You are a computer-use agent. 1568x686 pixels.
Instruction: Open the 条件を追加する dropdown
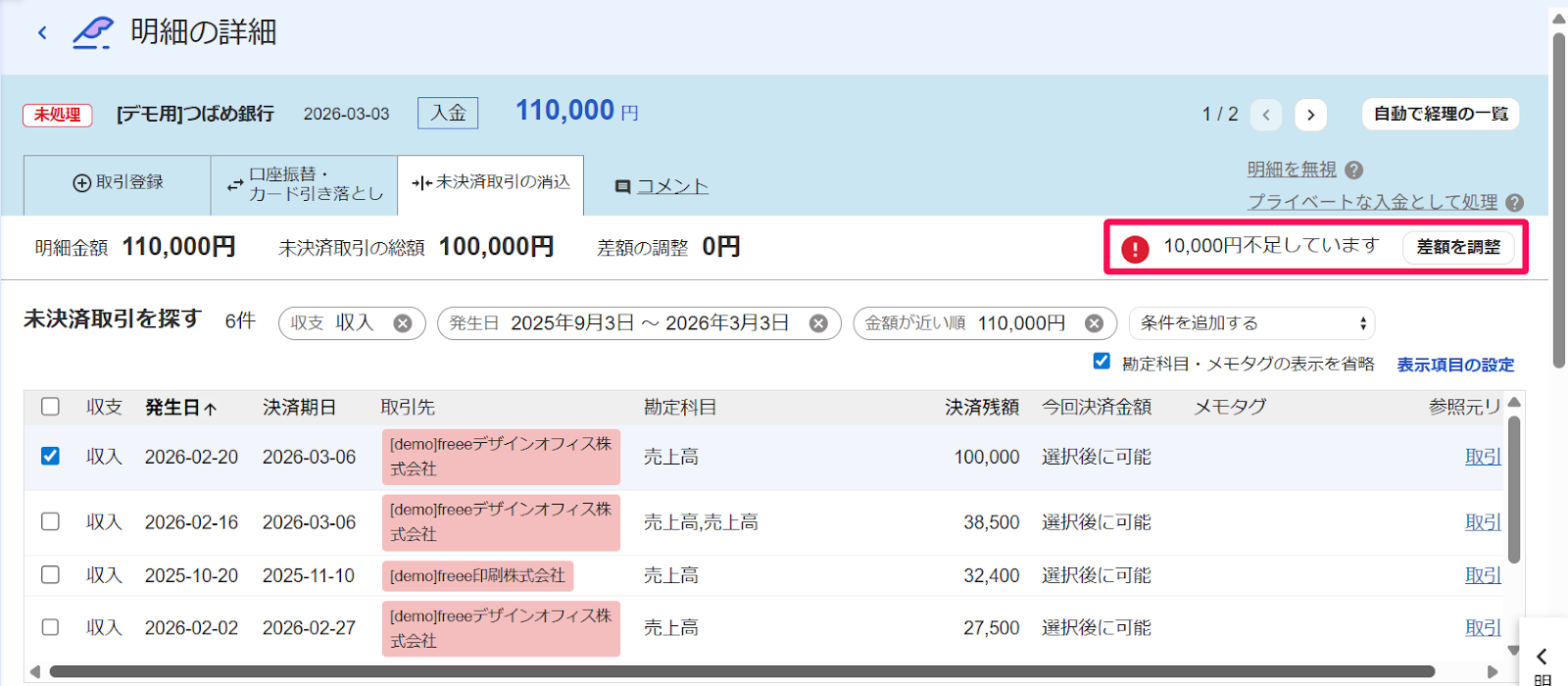coord(1251,323)
